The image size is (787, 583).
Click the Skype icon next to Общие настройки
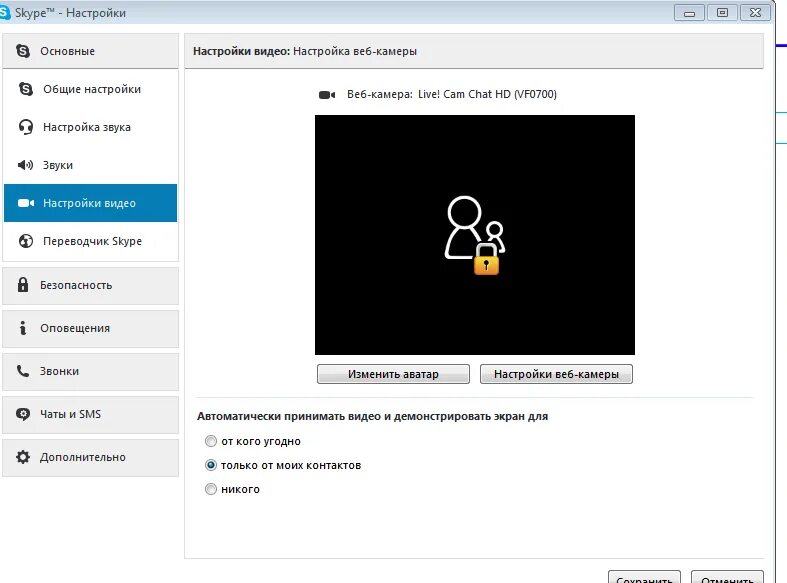point(26,89)
